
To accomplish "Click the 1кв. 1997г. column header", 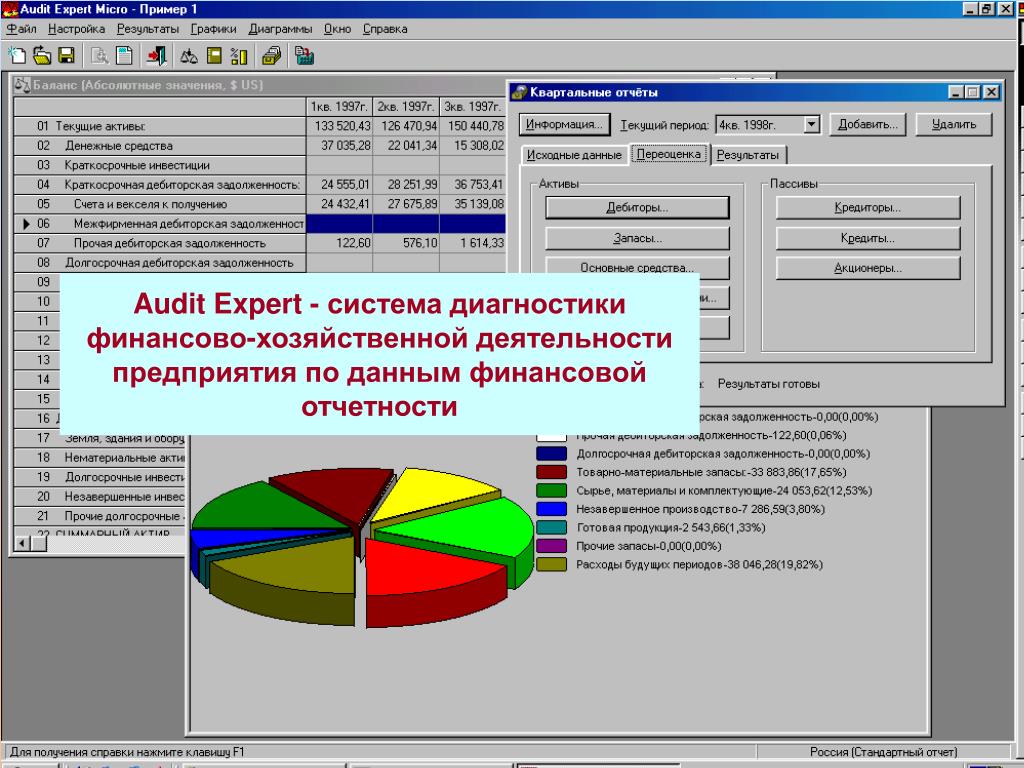I will (x=339, y=106).
